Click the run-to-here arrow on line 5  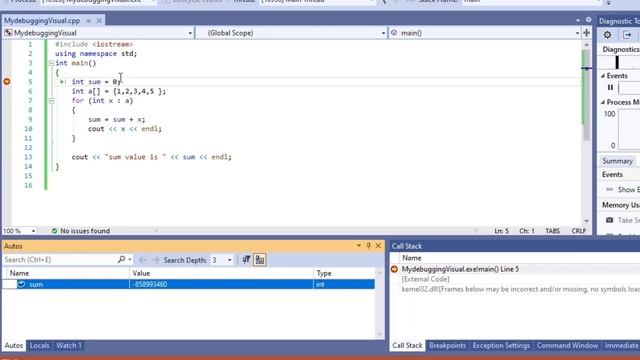[62, 82]
